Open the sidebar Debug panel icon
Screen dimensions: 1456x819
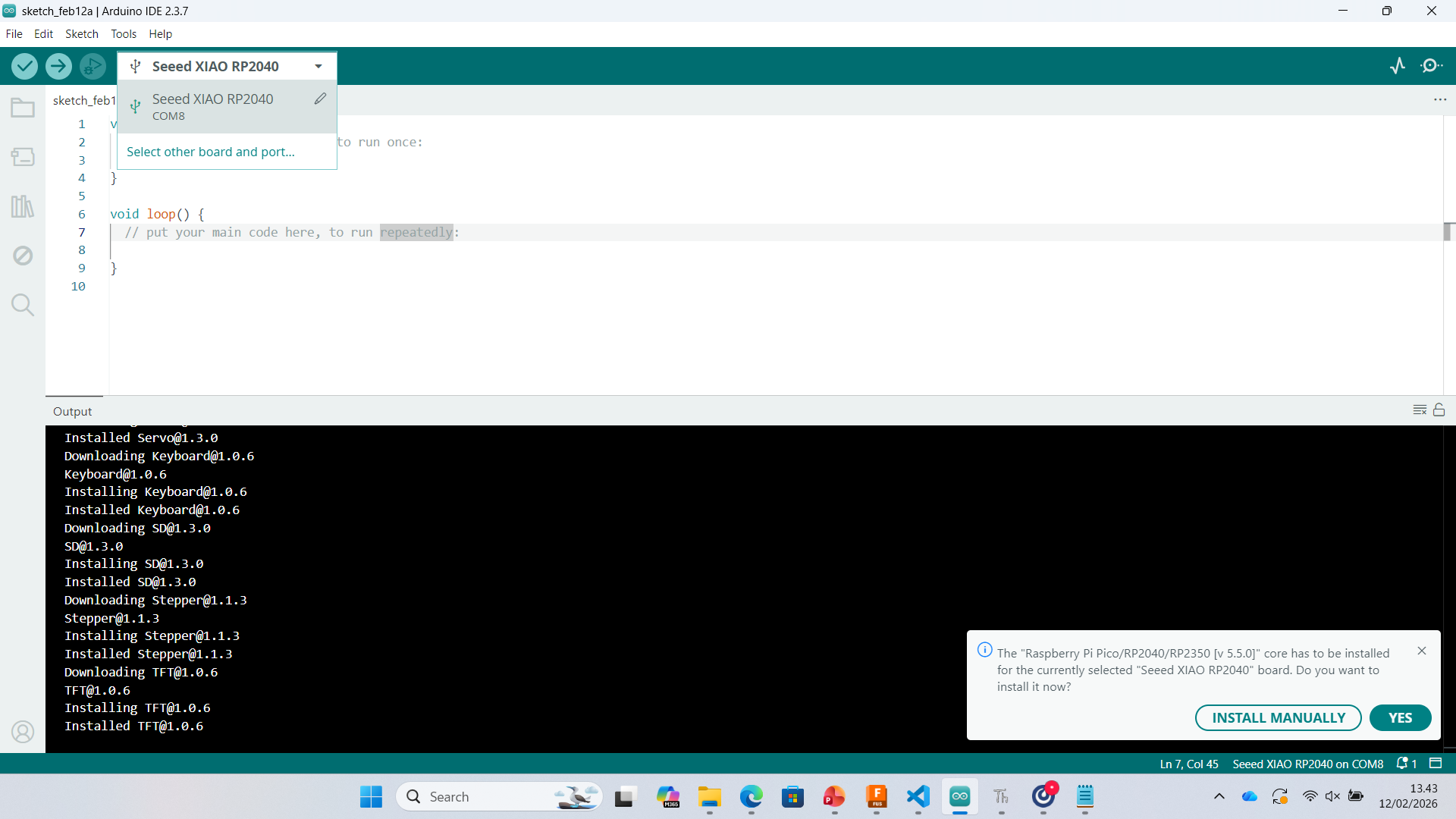pos(23,256)
